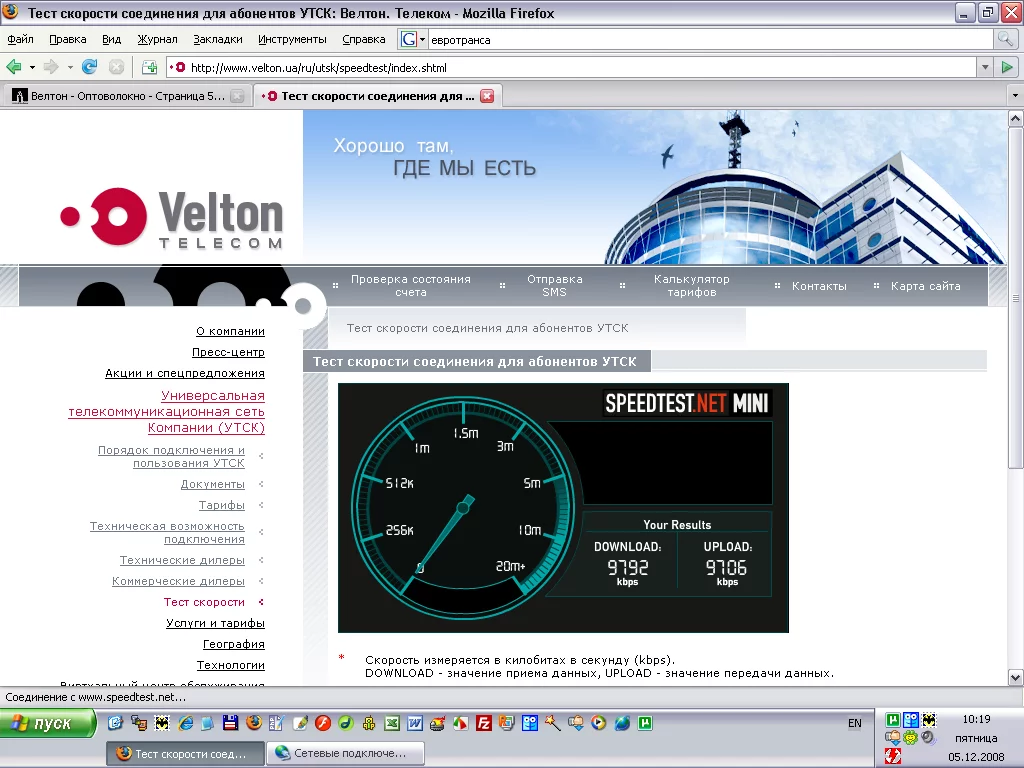This screenshot has height=768, width=1024.
Task: Open the Журнал menu
Action: [157, 39]
